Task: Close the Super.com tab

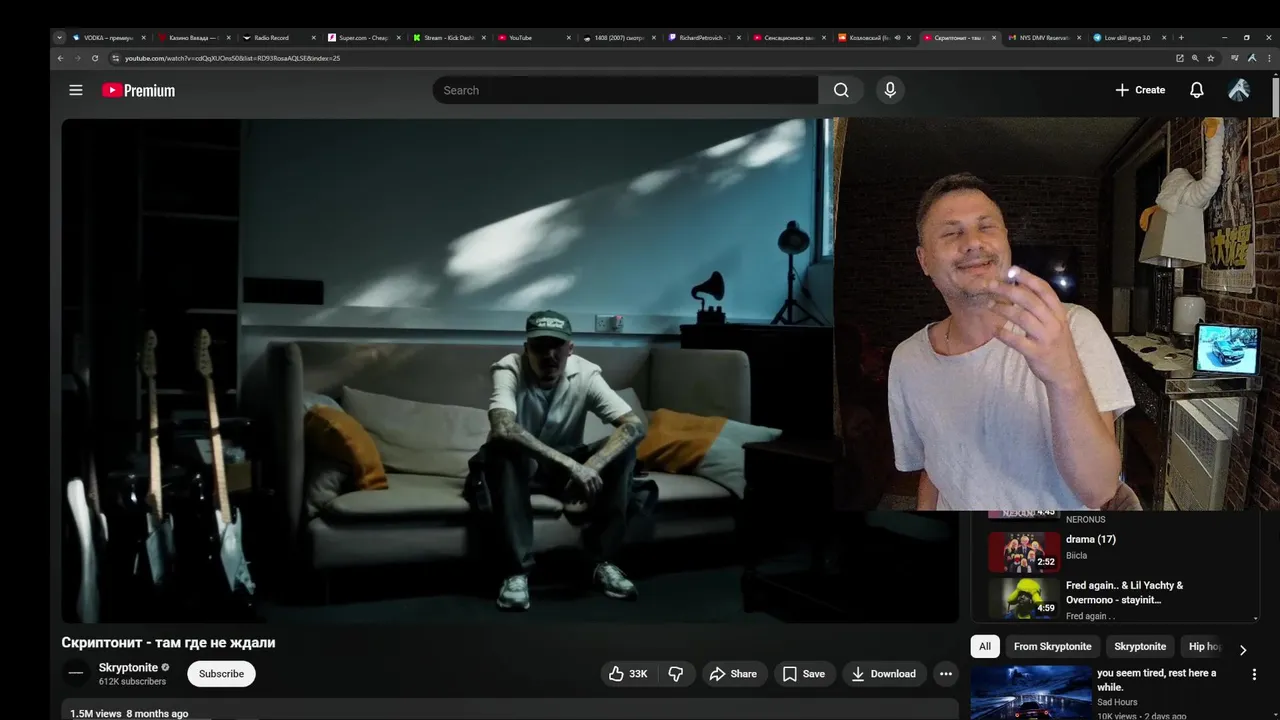Action: pyautogui.click(x=399, y=38)
